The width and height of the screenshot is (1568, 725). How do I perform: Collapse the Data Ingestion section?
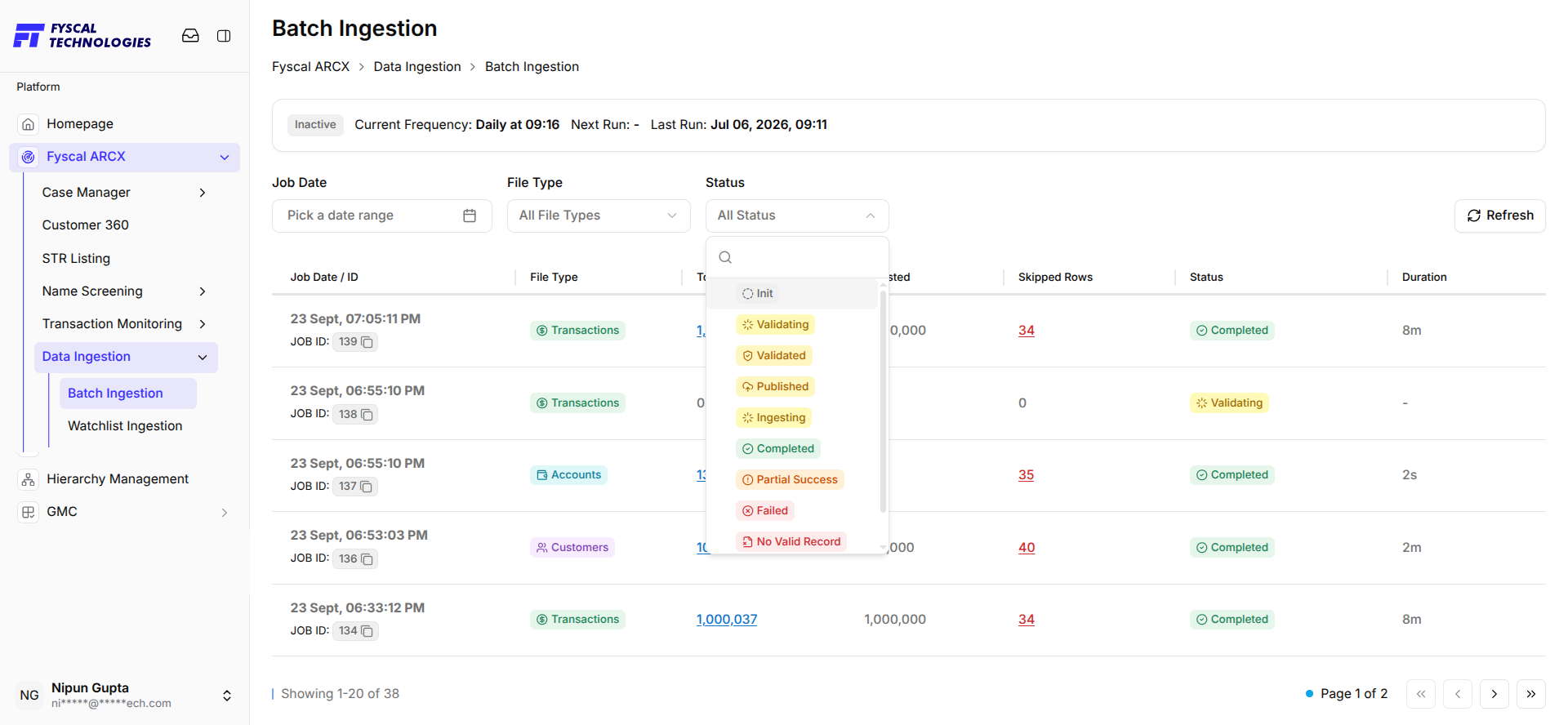[203, 357]
